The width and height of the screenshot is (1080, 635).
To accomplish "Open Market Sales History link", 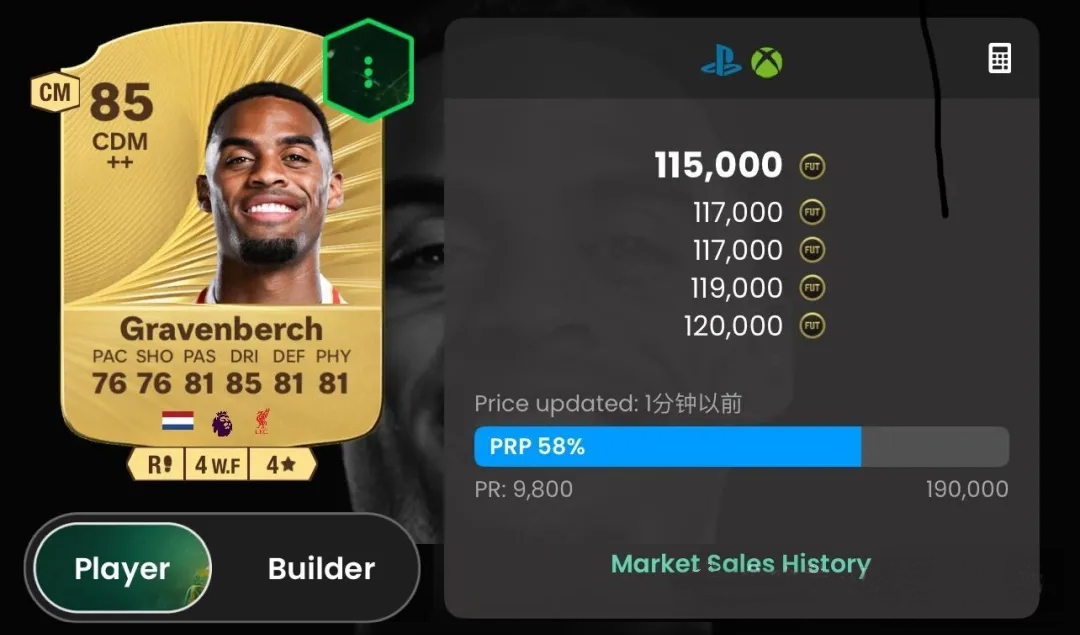I will 741,564.
